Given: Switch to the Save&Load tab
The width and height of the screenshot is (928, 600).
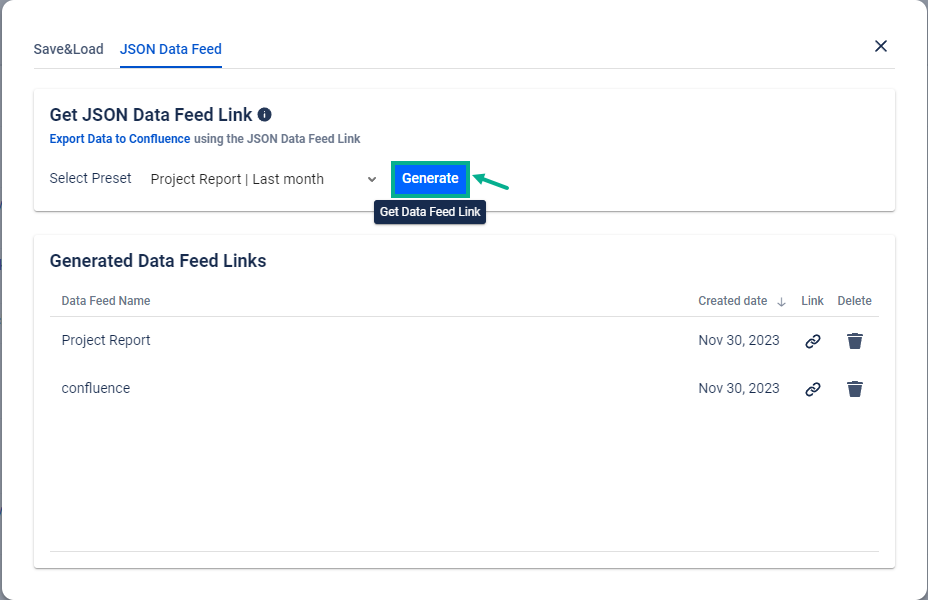Looking at the screenshot, I should 69,48.
